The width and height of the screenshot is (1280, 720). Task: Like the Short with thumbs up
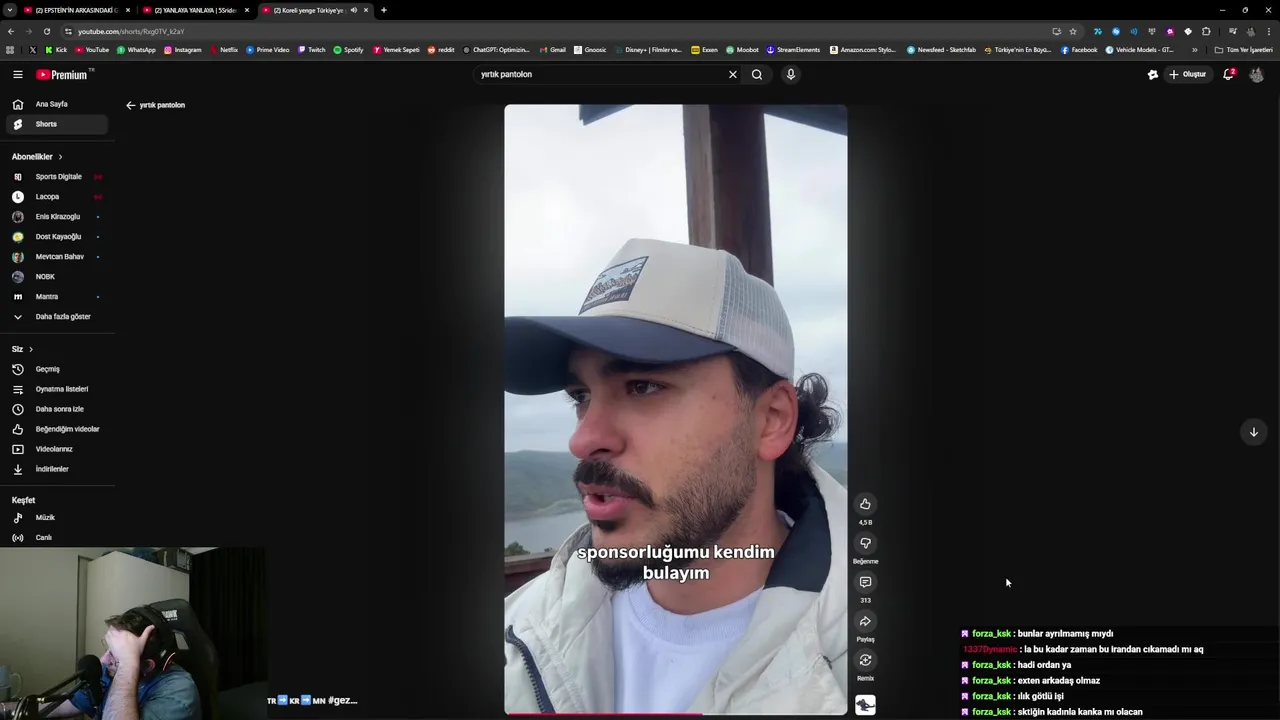click(865, 504)
